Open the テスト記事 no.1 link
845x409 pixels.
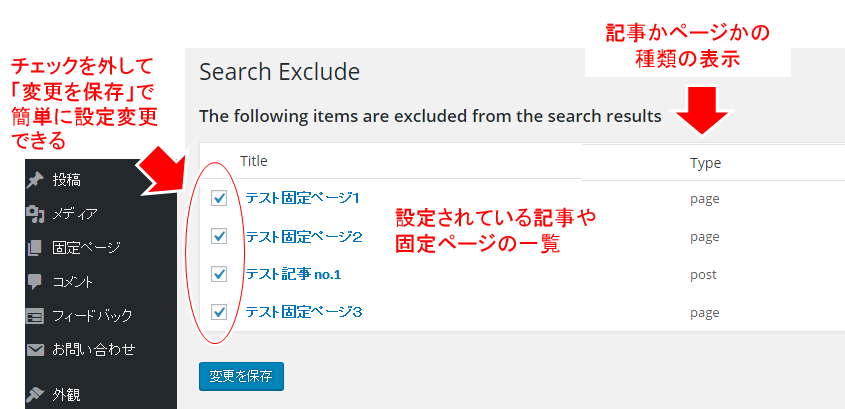(294, 274)
